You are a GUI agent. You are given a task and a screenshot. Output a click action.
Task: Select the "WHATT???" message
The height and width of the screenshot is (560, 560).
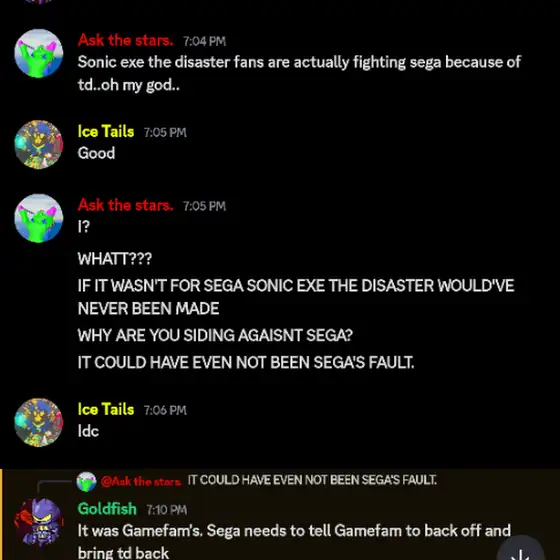point(115,259)
